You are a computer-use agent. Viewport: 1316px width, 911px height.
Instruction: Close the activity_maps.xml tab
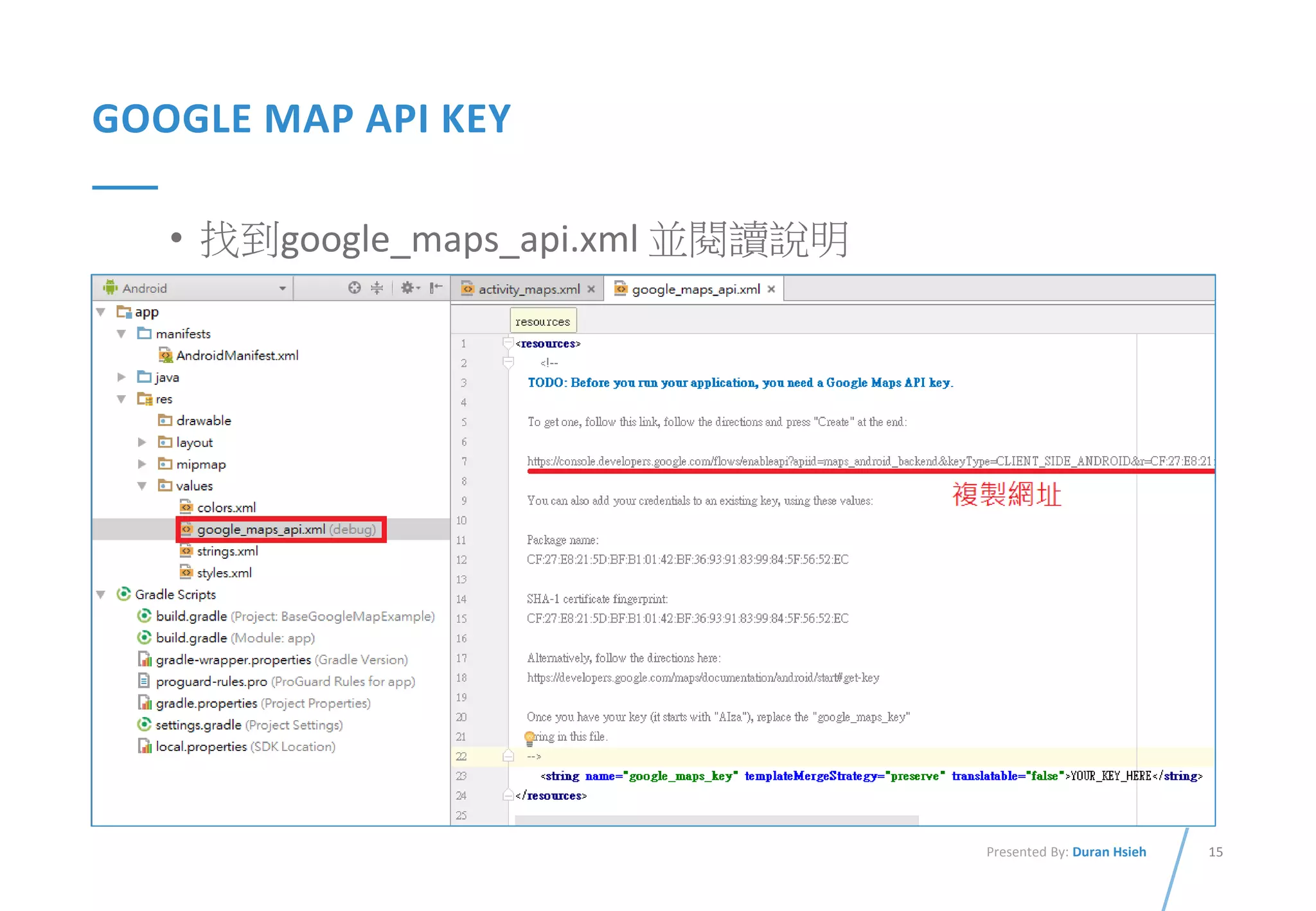(591, 290)
